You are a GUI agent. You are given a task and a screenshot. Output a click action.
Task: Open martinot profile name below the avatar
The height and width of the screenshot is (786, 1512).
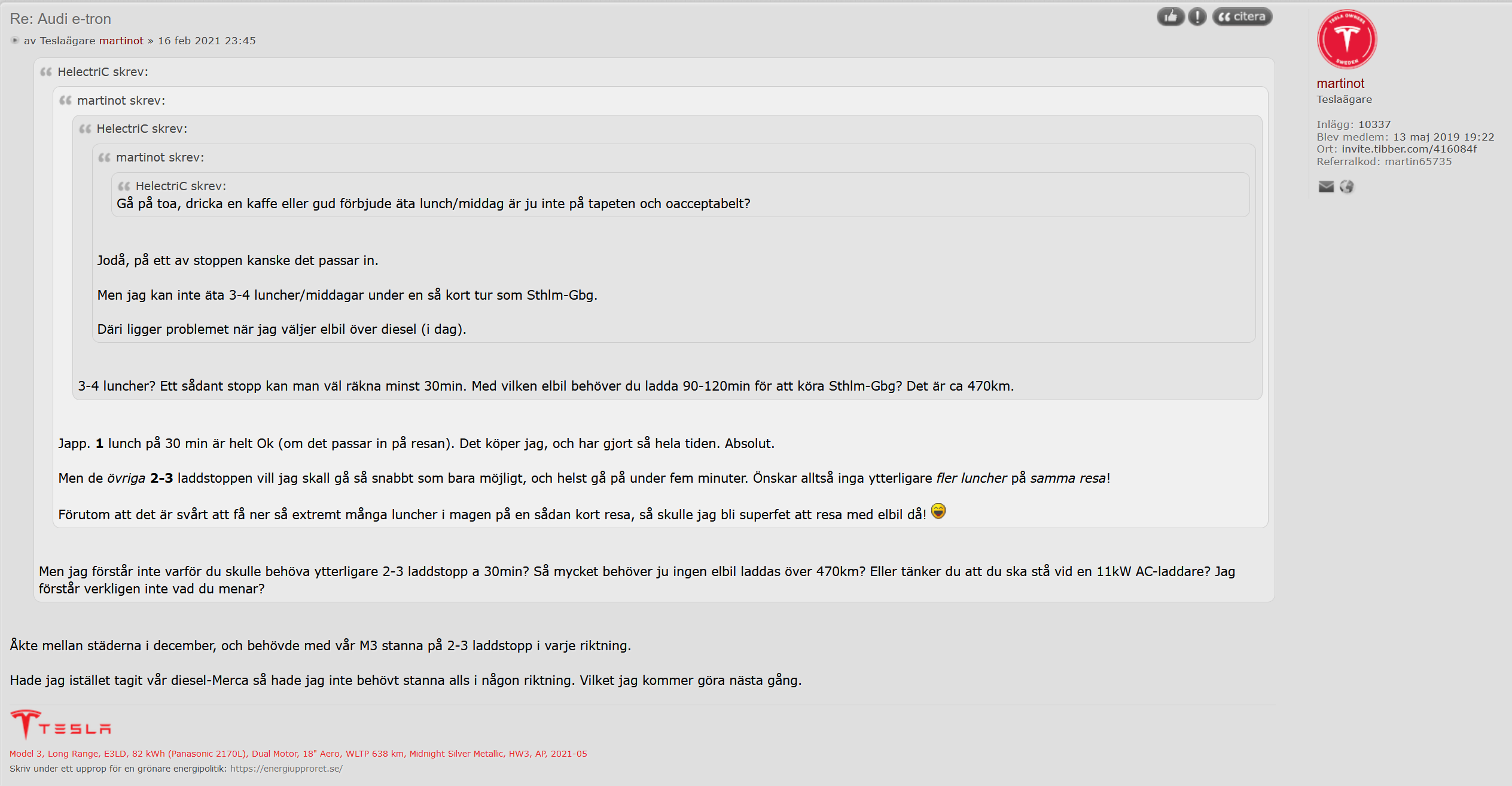click(1340, 84)
